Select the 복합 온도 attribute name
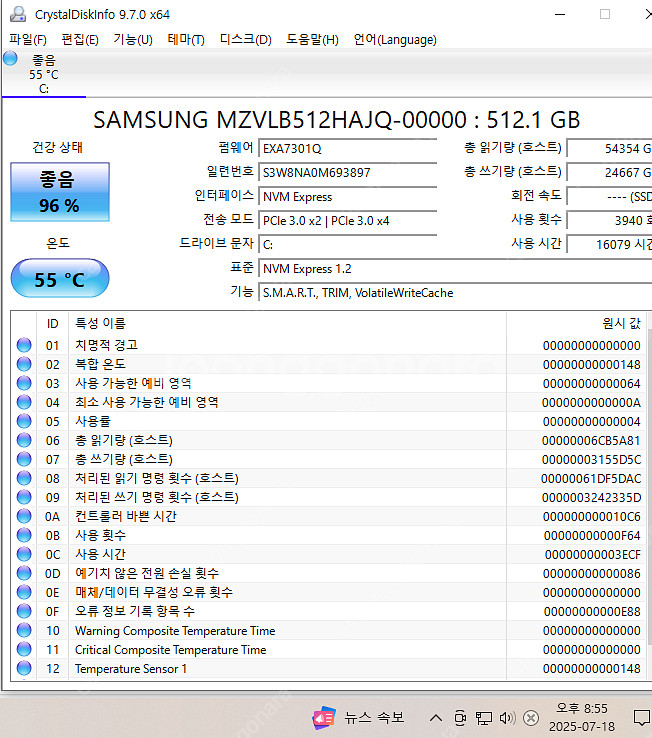Image resolution: width=652 pixels, height=738 pixels. coord(100,364)
